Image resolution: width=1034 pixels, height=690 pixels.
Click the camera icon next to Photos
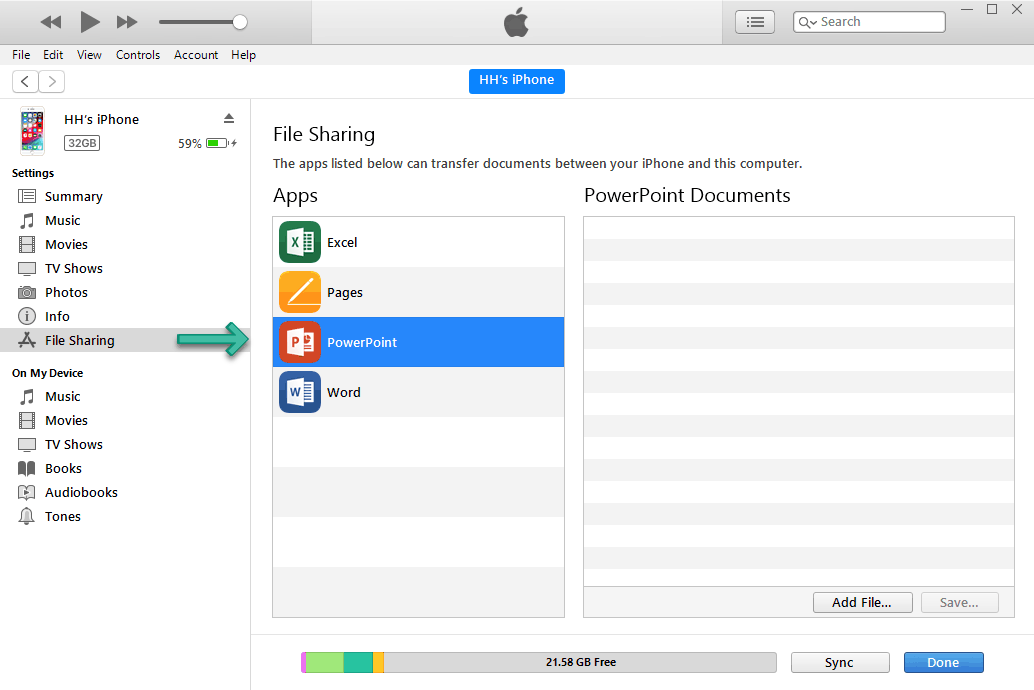point(27,292)
